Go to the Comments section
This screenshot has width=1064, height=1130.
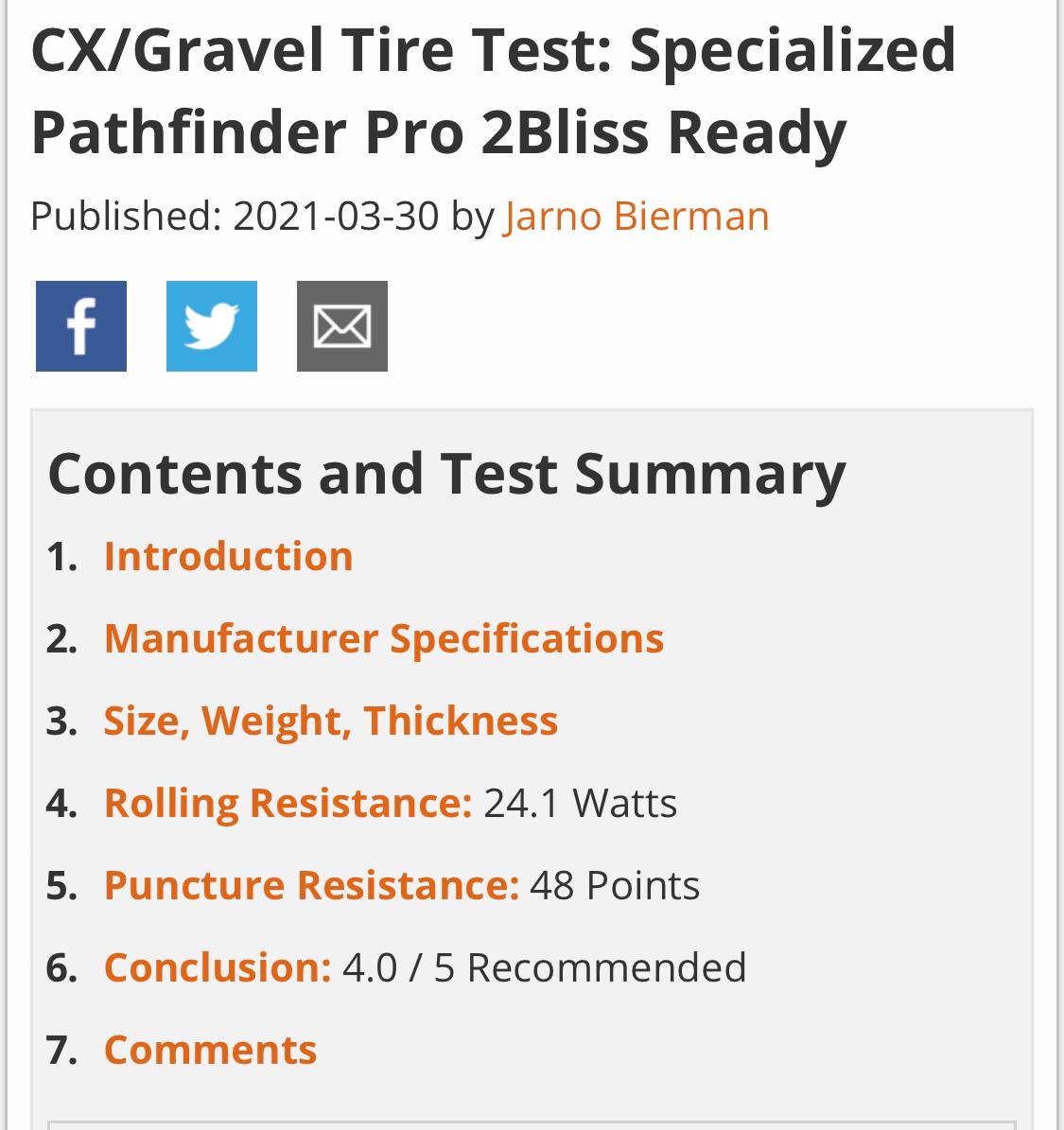point(210,1050)
